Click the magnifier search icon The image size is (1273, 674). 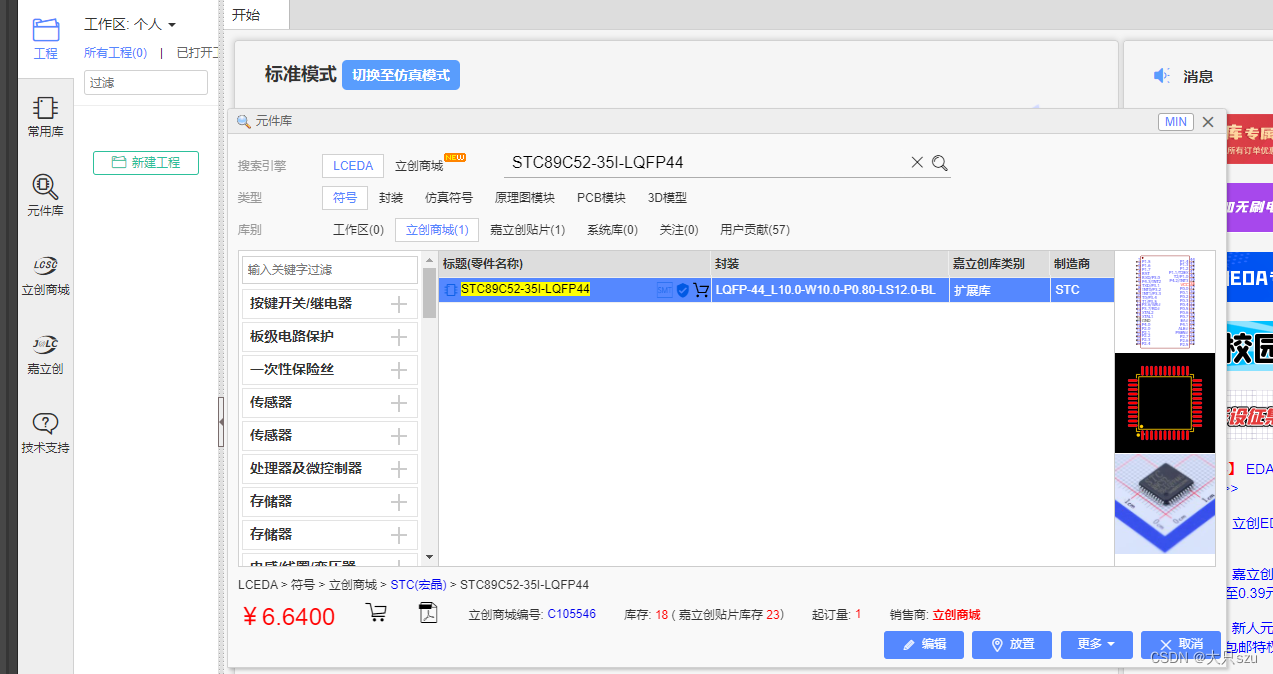(x=940, y=163)
